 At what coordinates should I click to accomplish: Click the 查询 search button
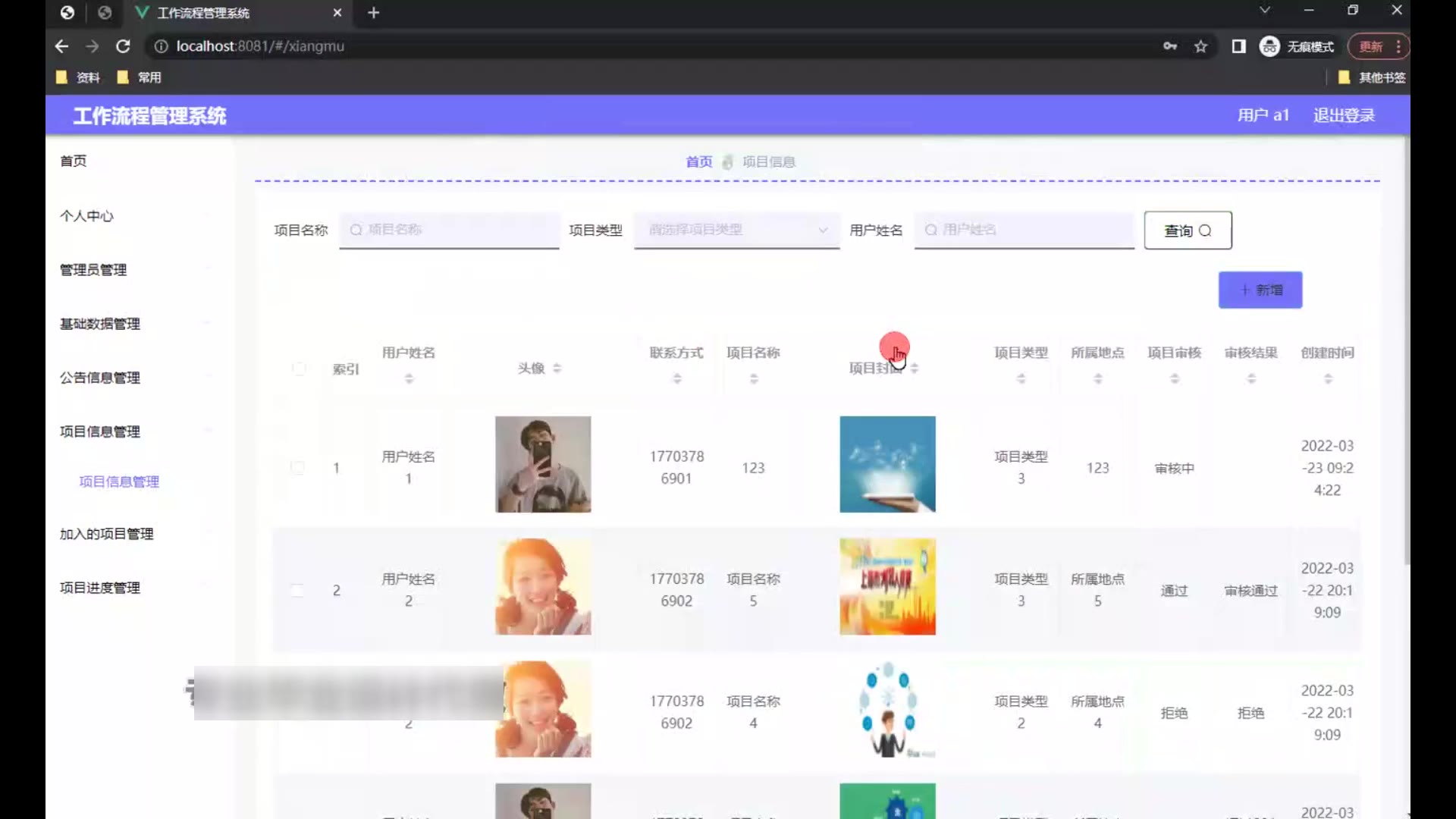pyautogui.click(x=1188, y=231)
